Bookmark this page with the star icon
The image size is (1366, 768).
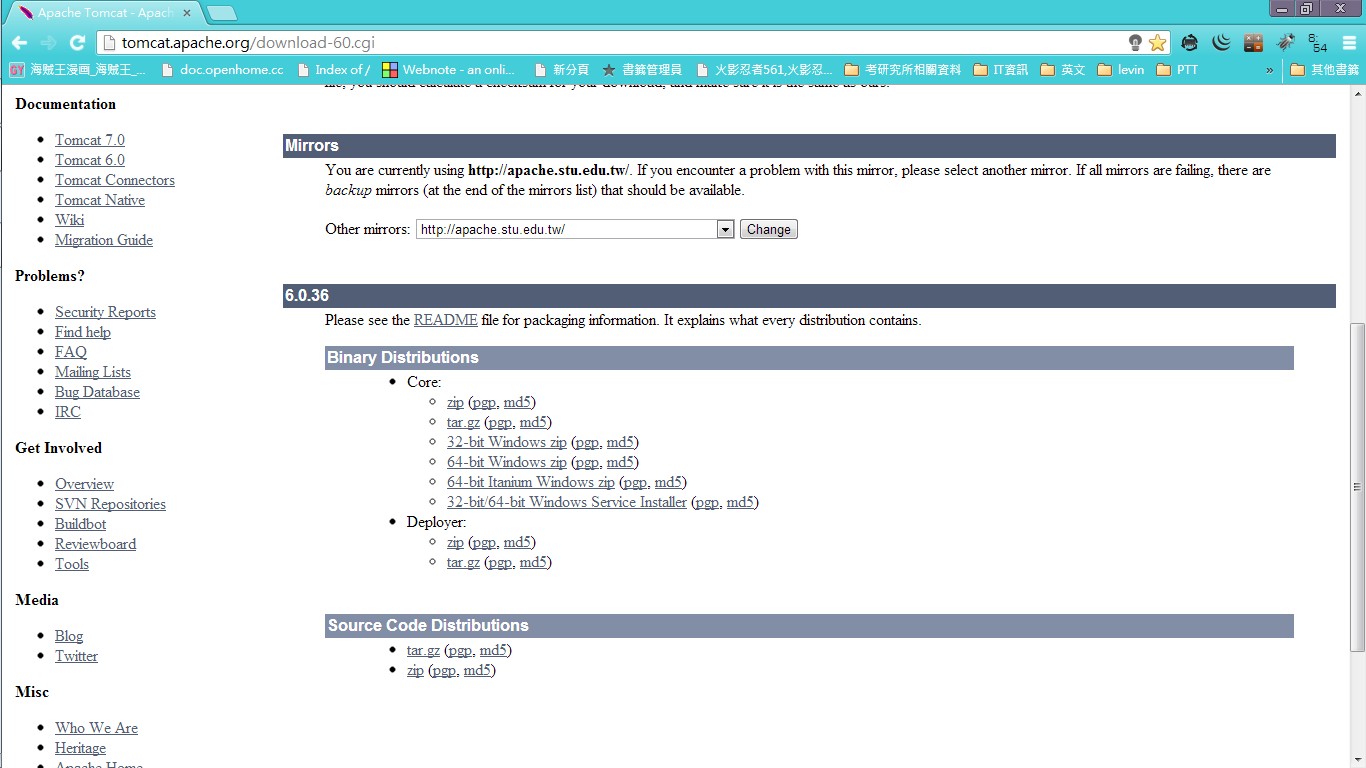coord(1157,43)
